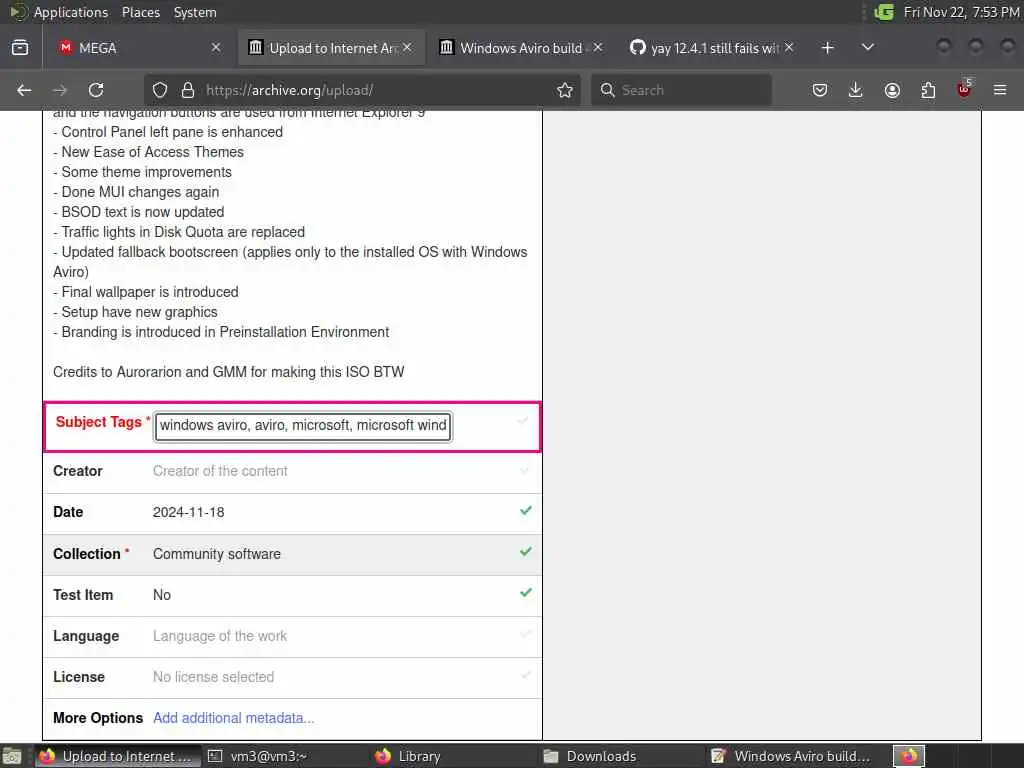Image resolution: width=1024 pixels, height=768 pixels.
Task: Open the Firefox account menu
Action: pyautogui.click(x=892, y=90)
